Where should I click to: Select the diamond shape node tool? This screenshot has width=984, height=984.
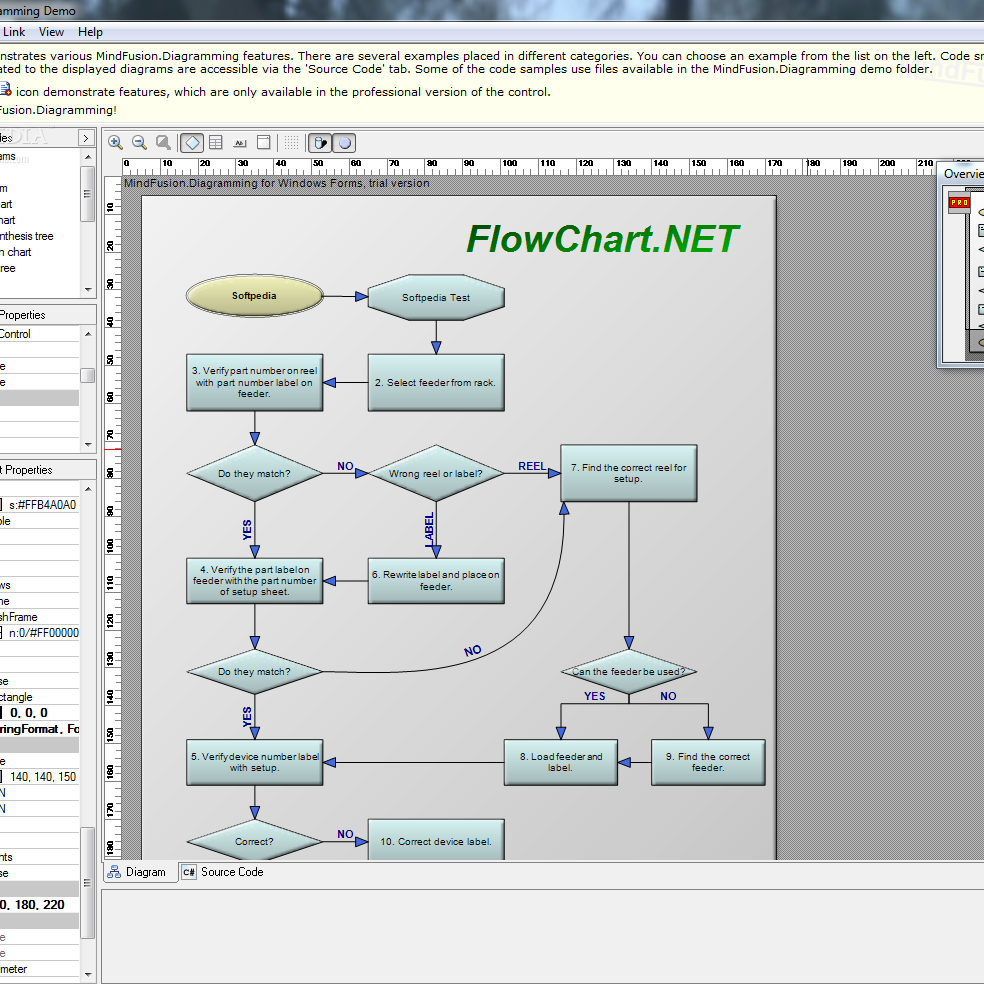(x=191, y=142)
